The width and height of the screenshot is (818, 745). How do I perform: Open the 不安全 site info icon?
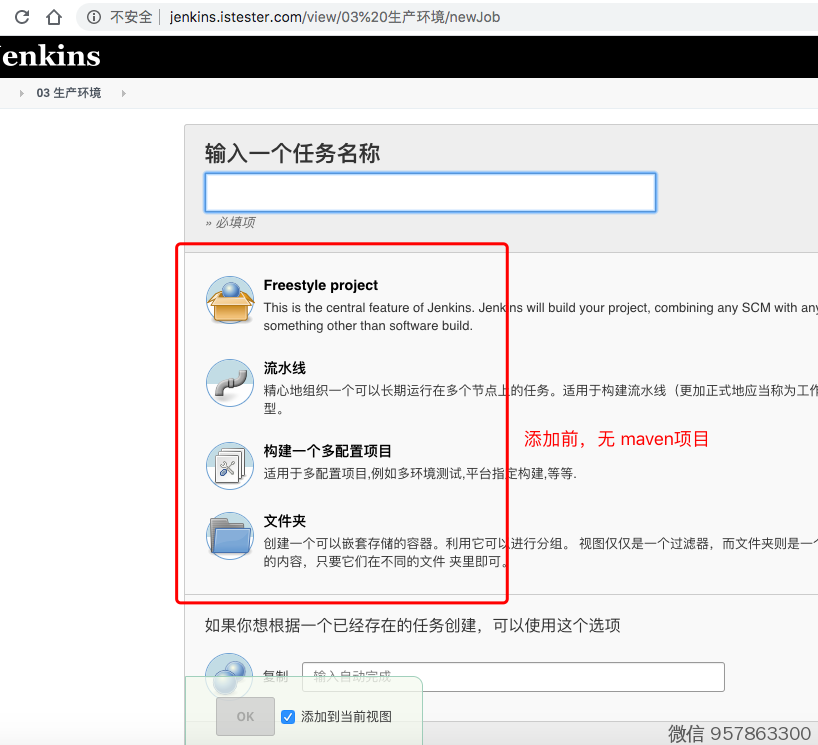click(x=94, y=17)
